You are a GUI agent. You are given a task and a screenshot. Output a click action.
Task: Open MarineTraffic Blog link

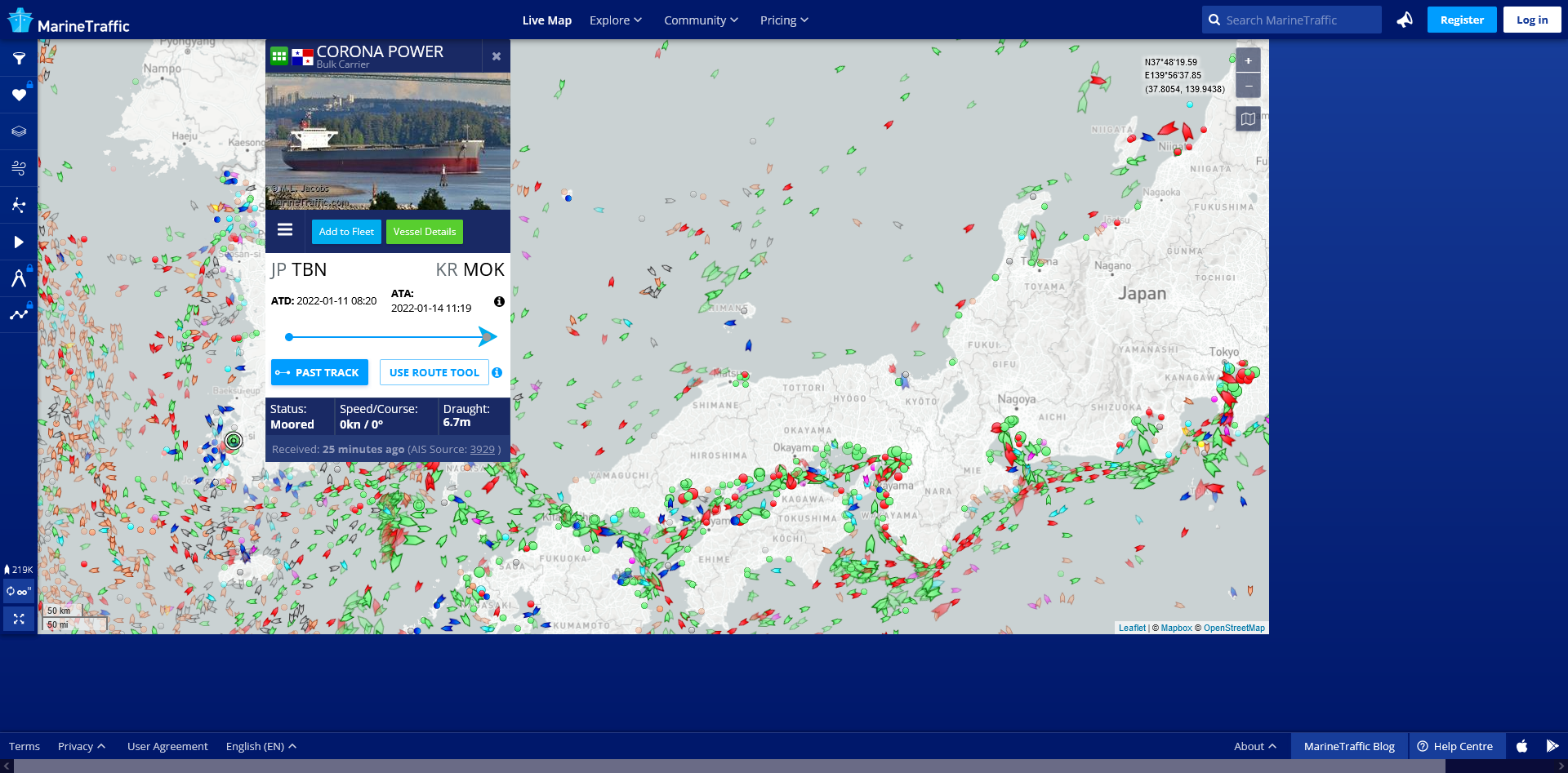tap(1349, 746)
